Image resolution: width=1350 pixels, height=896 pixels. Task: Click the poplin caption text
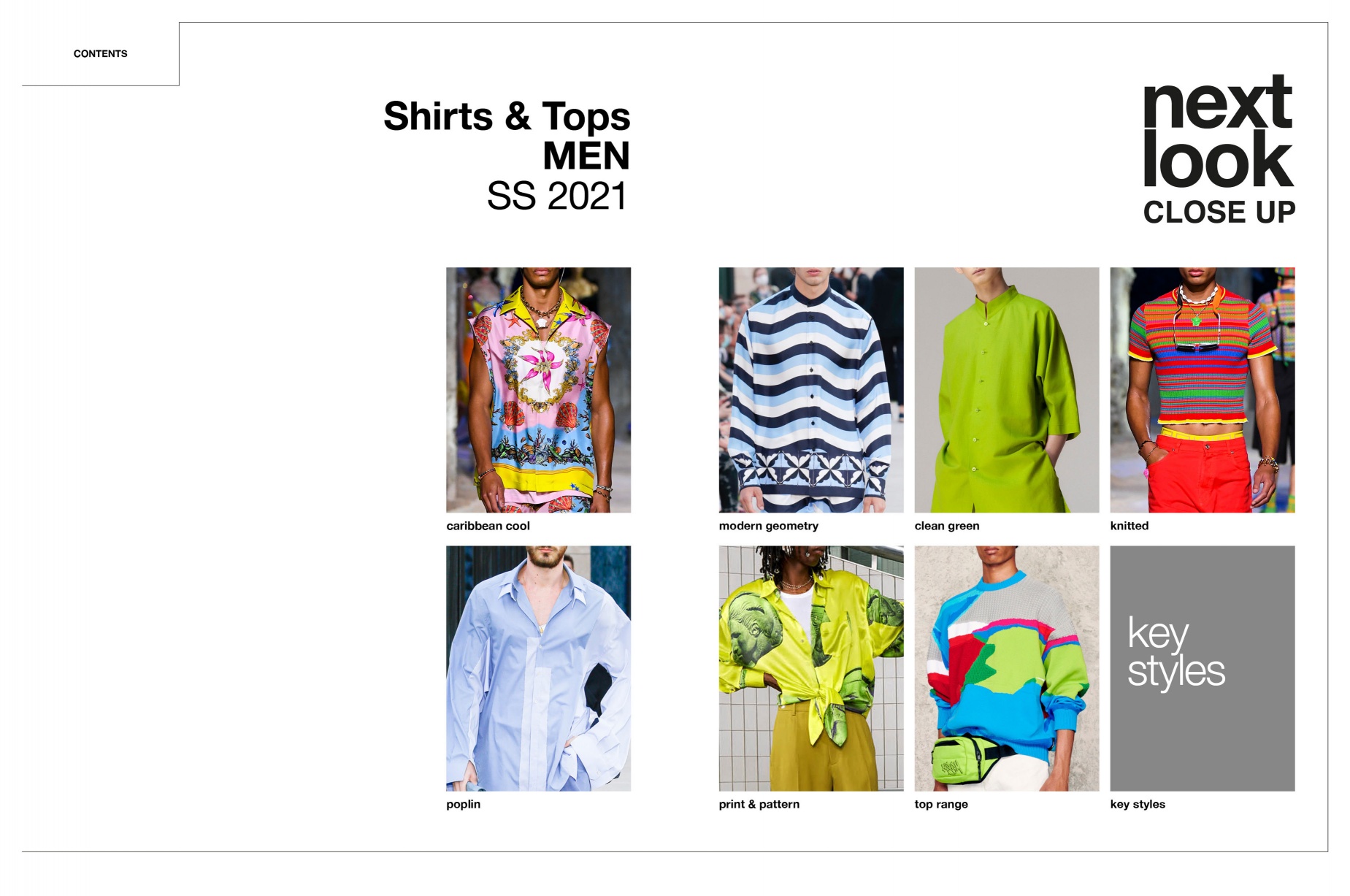point(463,804)
